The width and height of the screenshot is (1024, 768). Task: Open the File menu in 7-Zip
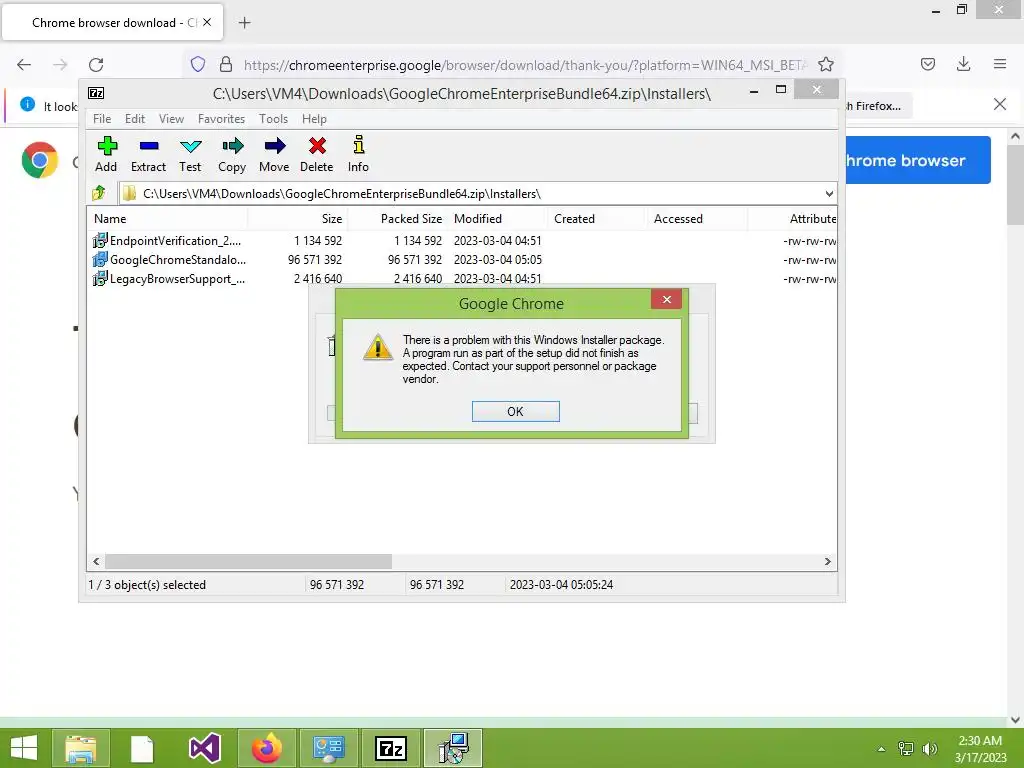pos(102,119)
